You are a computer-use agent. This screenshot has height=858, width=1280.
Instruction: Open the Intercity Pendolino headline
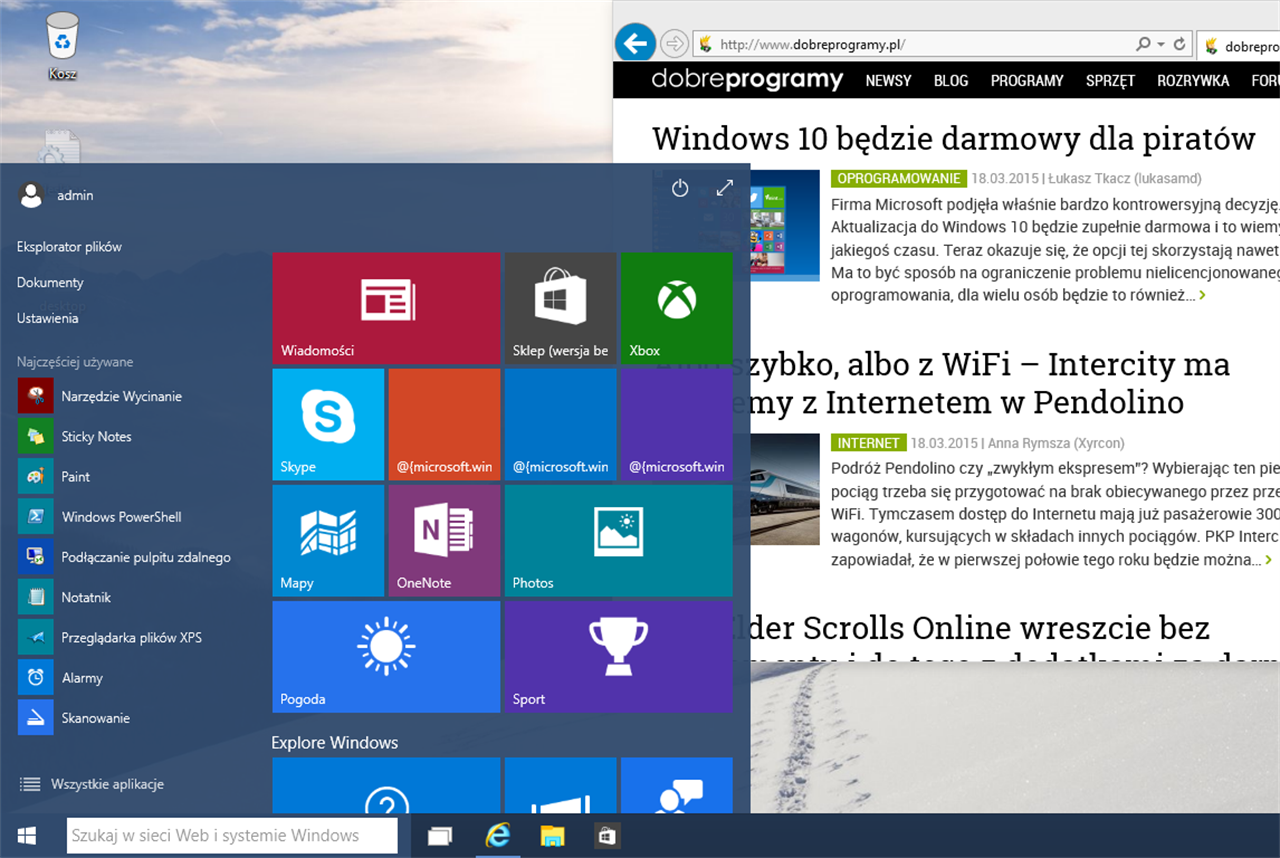[940, 383]
